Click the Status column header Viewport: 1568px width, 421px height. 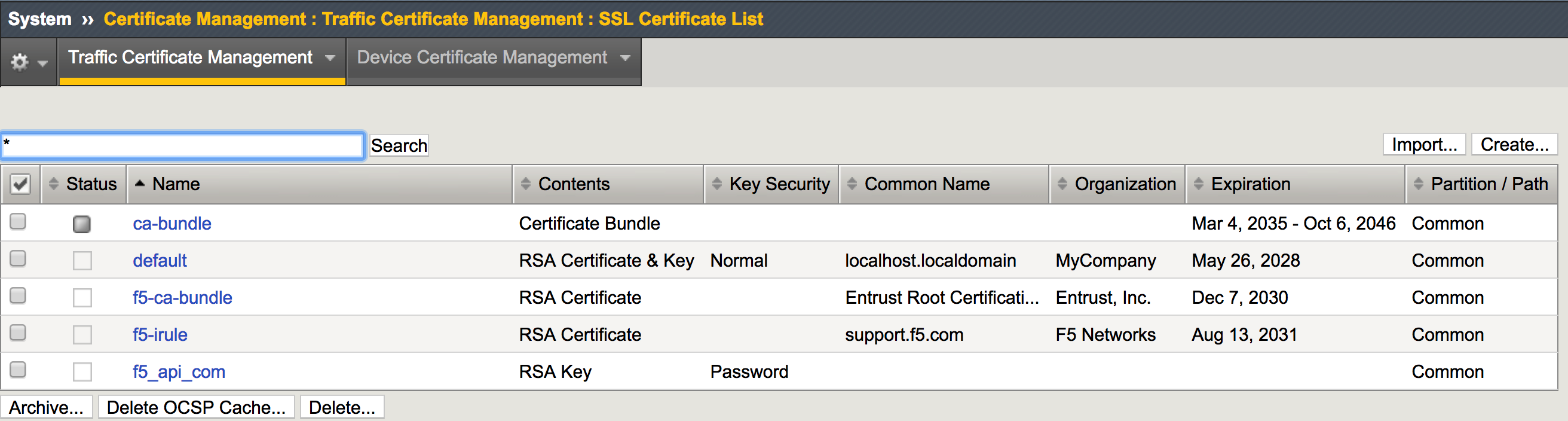click(84, 184)
